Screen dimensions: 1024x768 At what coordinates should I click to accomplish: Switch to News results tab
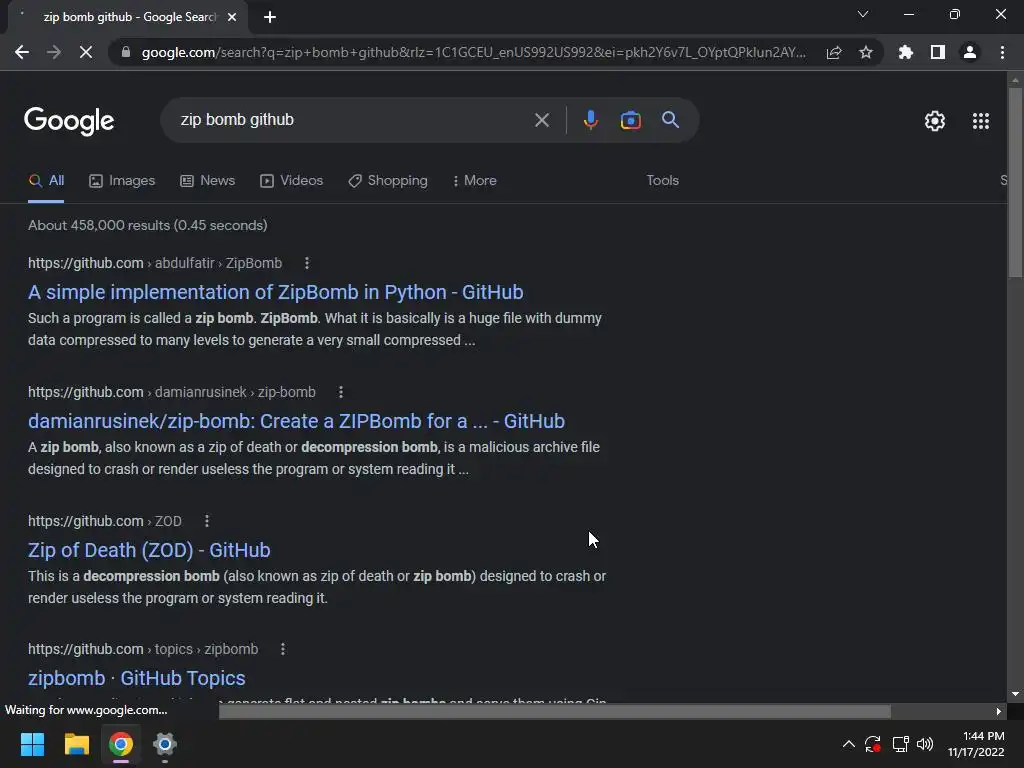click(208, 180)
